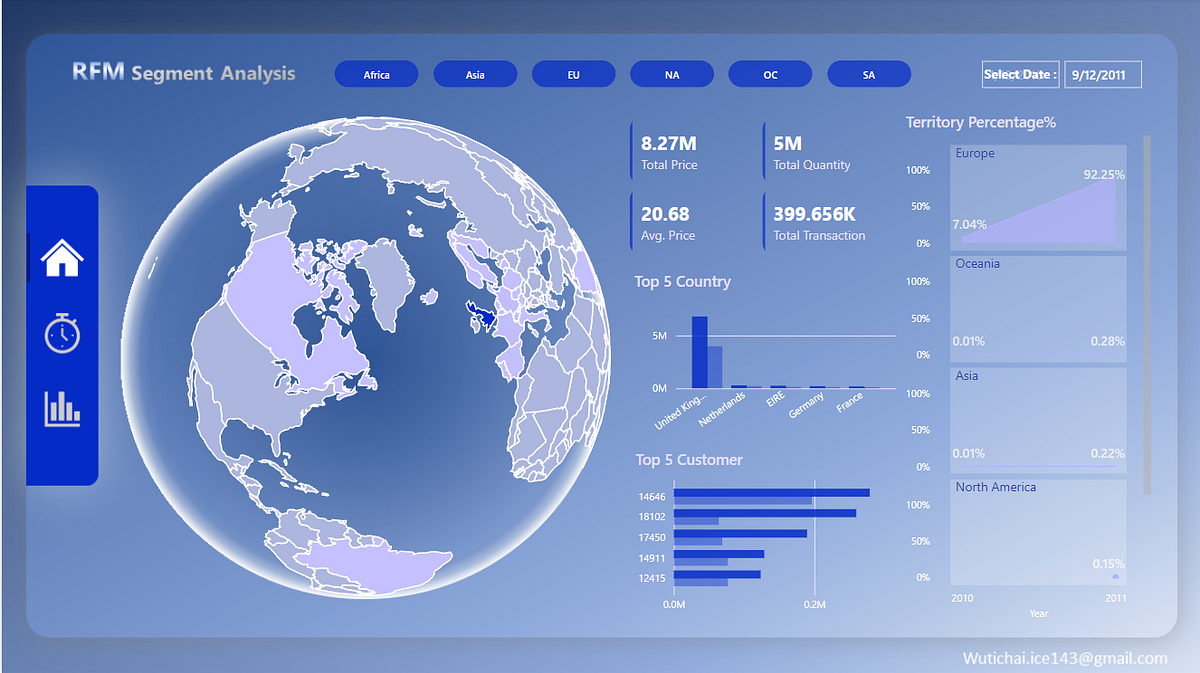This screenshot has width=1200, height=673.
Task: Select the NA region button
Action: point(672,73)
